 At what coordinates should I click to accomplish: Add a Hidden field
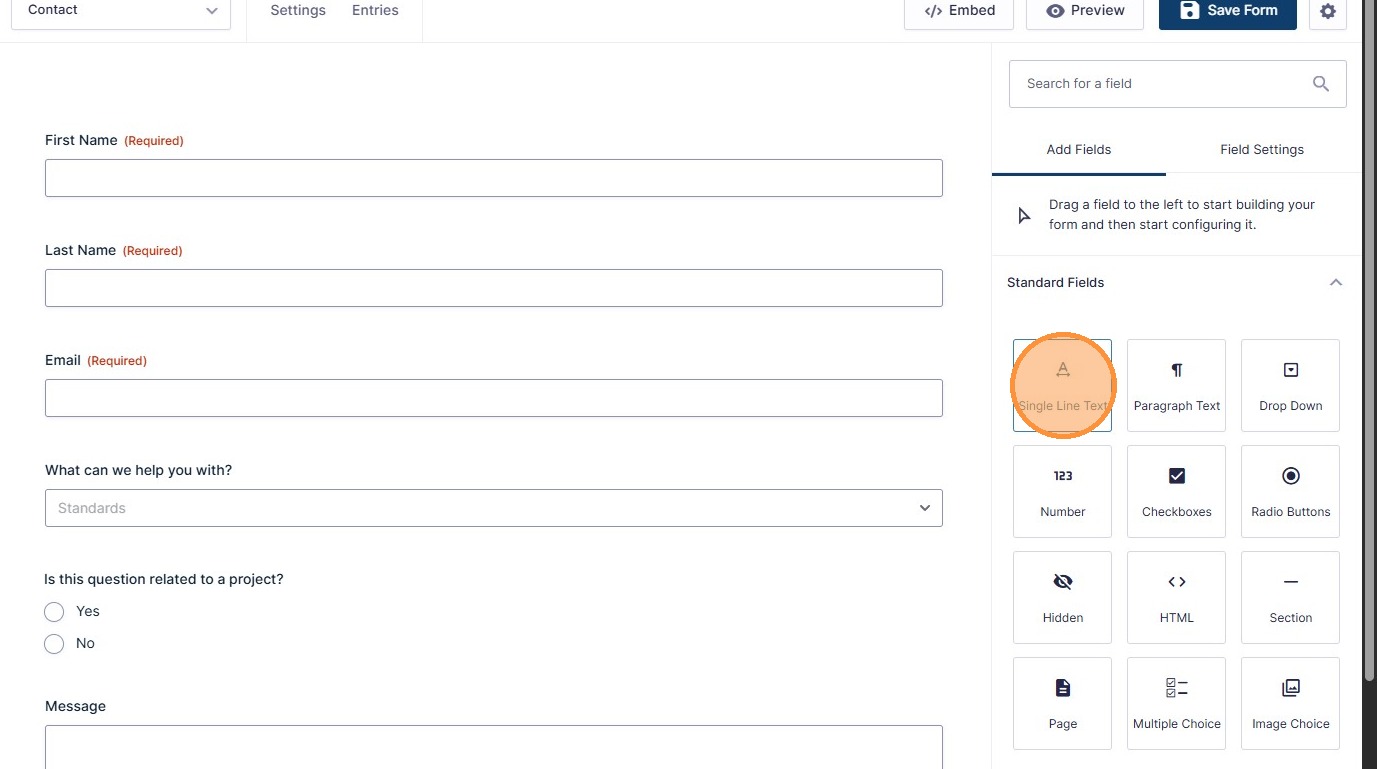(x=1062, y=597)
